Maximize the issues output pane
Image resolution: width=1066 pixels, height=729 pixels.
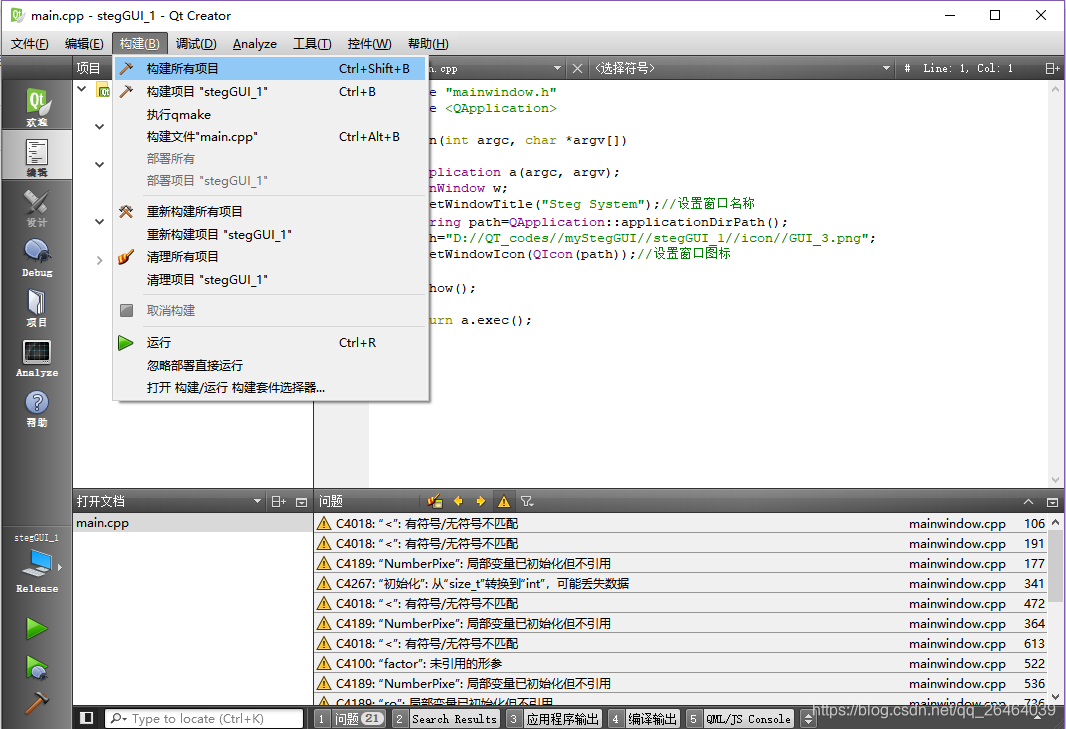(1029, 502)
